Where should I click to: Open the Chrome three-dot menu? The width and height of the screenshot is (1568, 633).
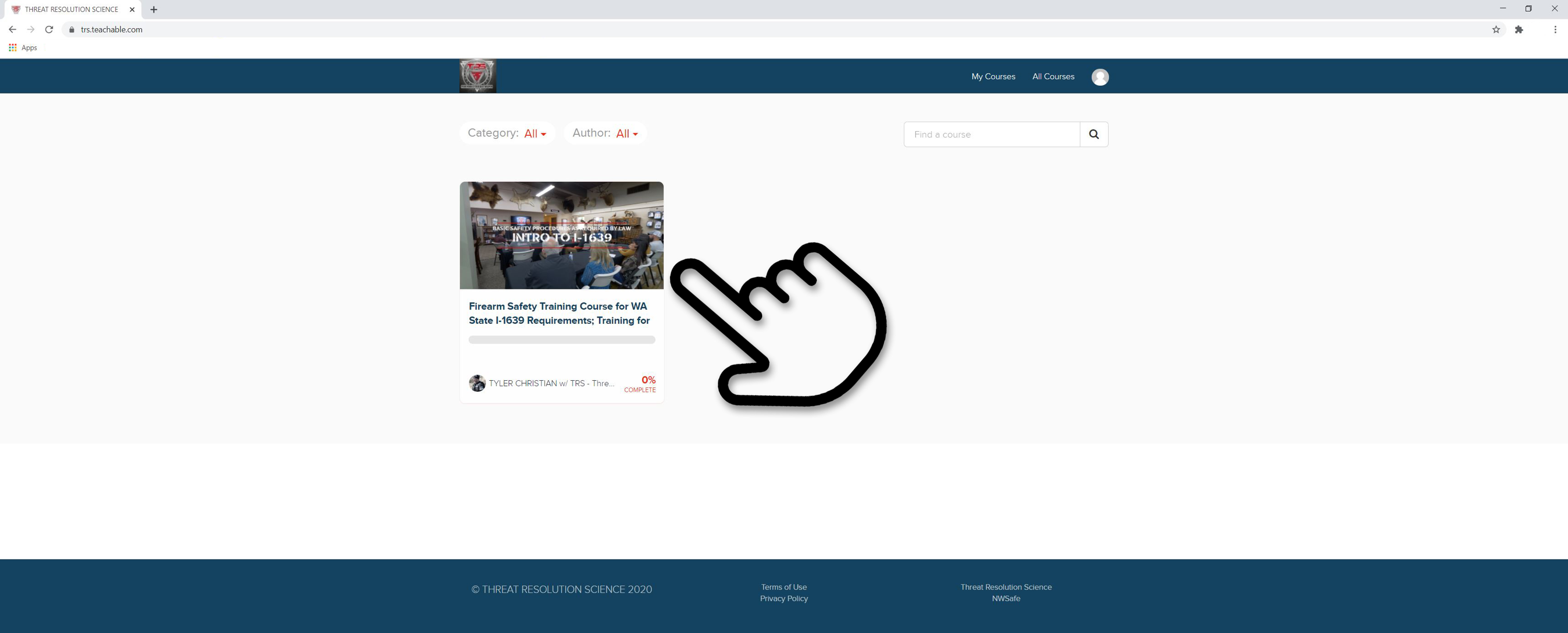[1554, 29]
